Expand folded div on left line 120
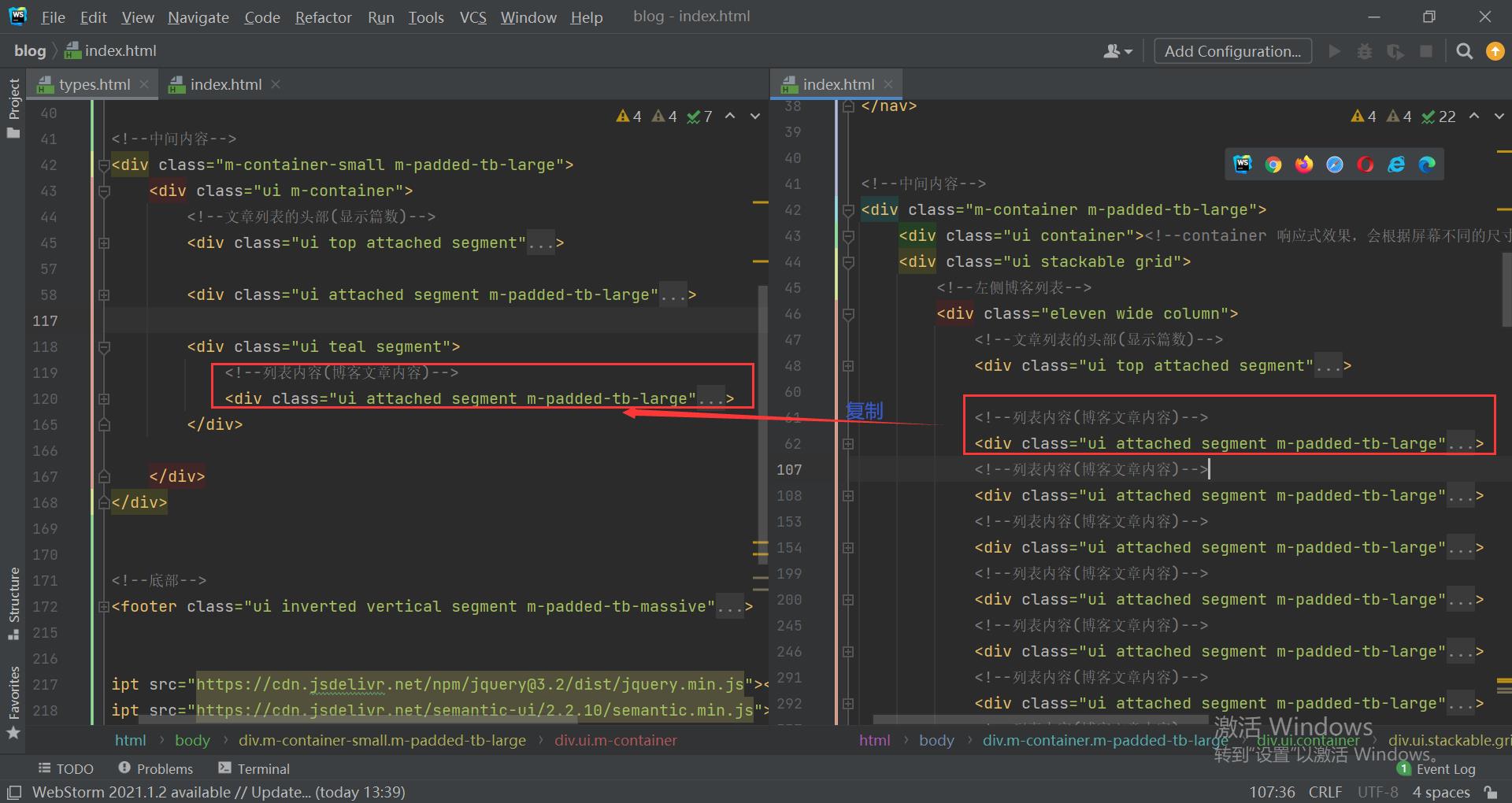 pos(103,399)
